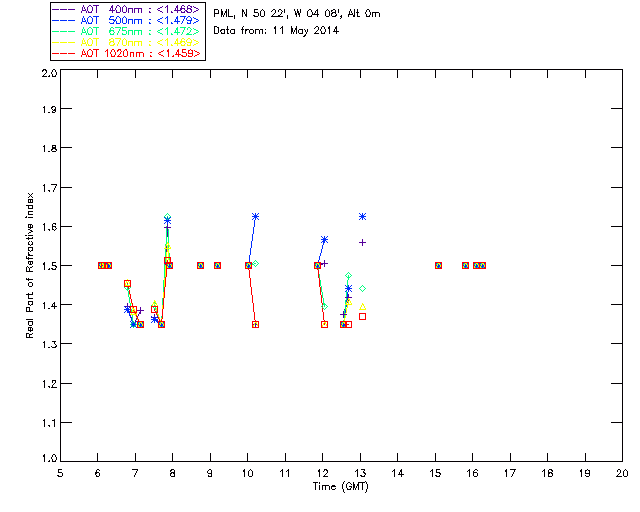The width and height of the screenshot is (640, 512).
Task: Click the y-axis tick label 2.0
Action: point(49,73)
